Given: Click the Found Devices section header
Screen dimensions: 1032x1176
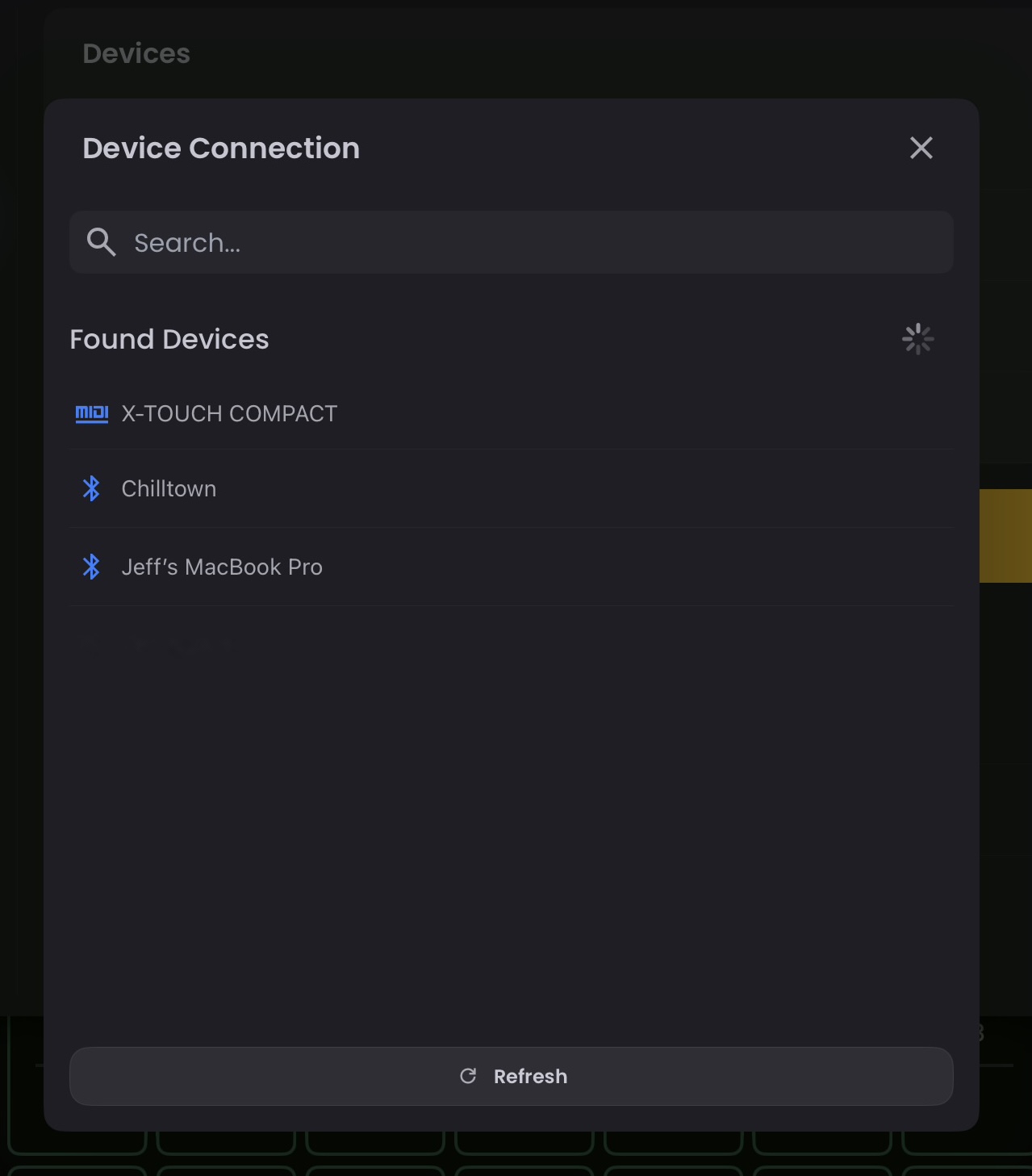Looking at the screenshot, I should click(x=169, y=338).
